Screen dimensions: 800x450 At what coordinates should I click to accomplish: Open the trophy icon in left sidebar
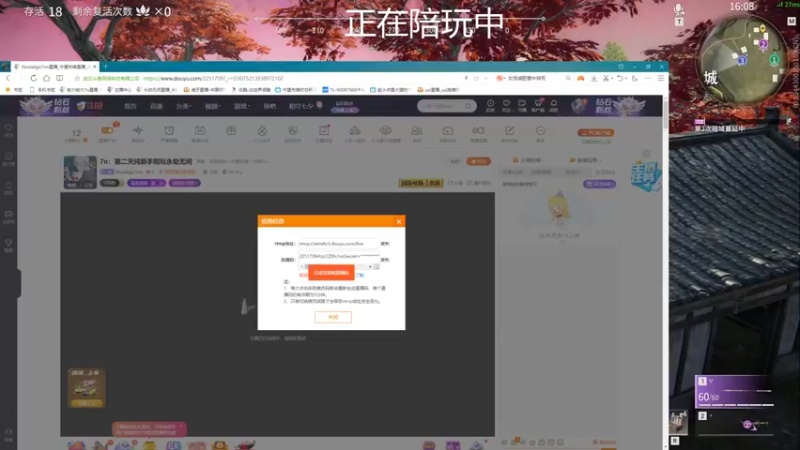point(9,243)
